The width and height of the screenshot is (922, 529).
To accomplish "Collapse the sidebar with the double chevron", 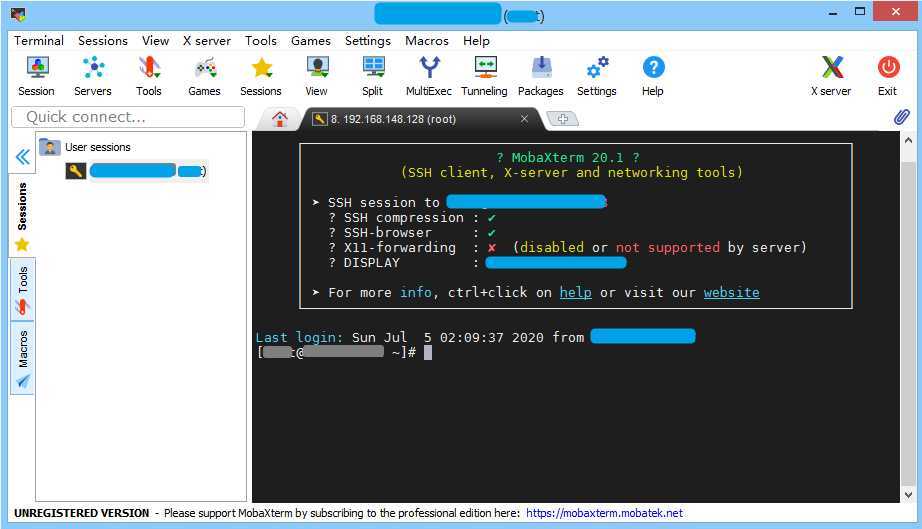I will coord(22,157).
